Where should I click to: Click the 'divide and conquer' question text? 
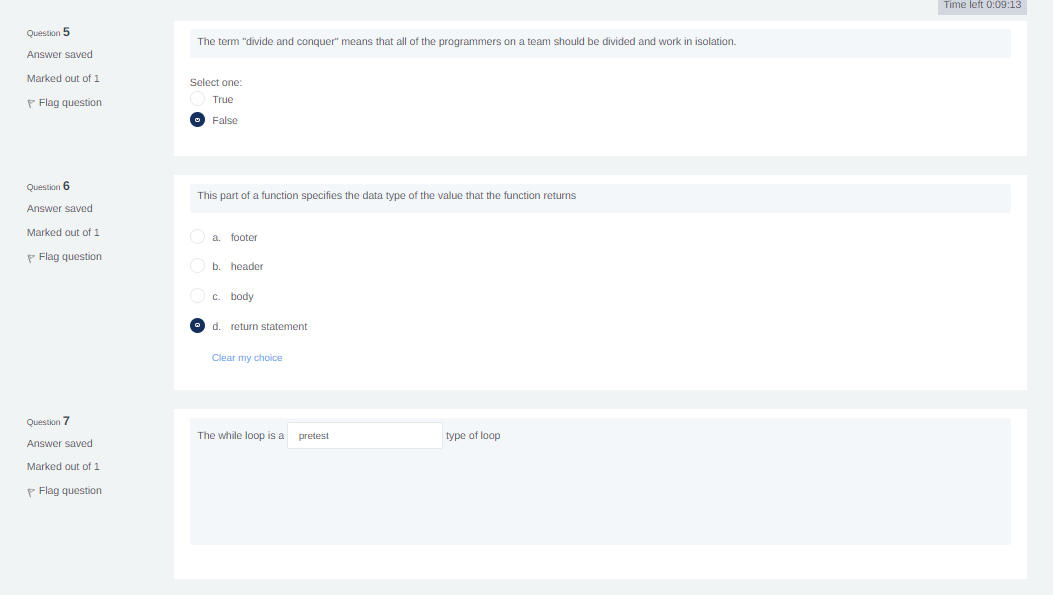point(467,42)
